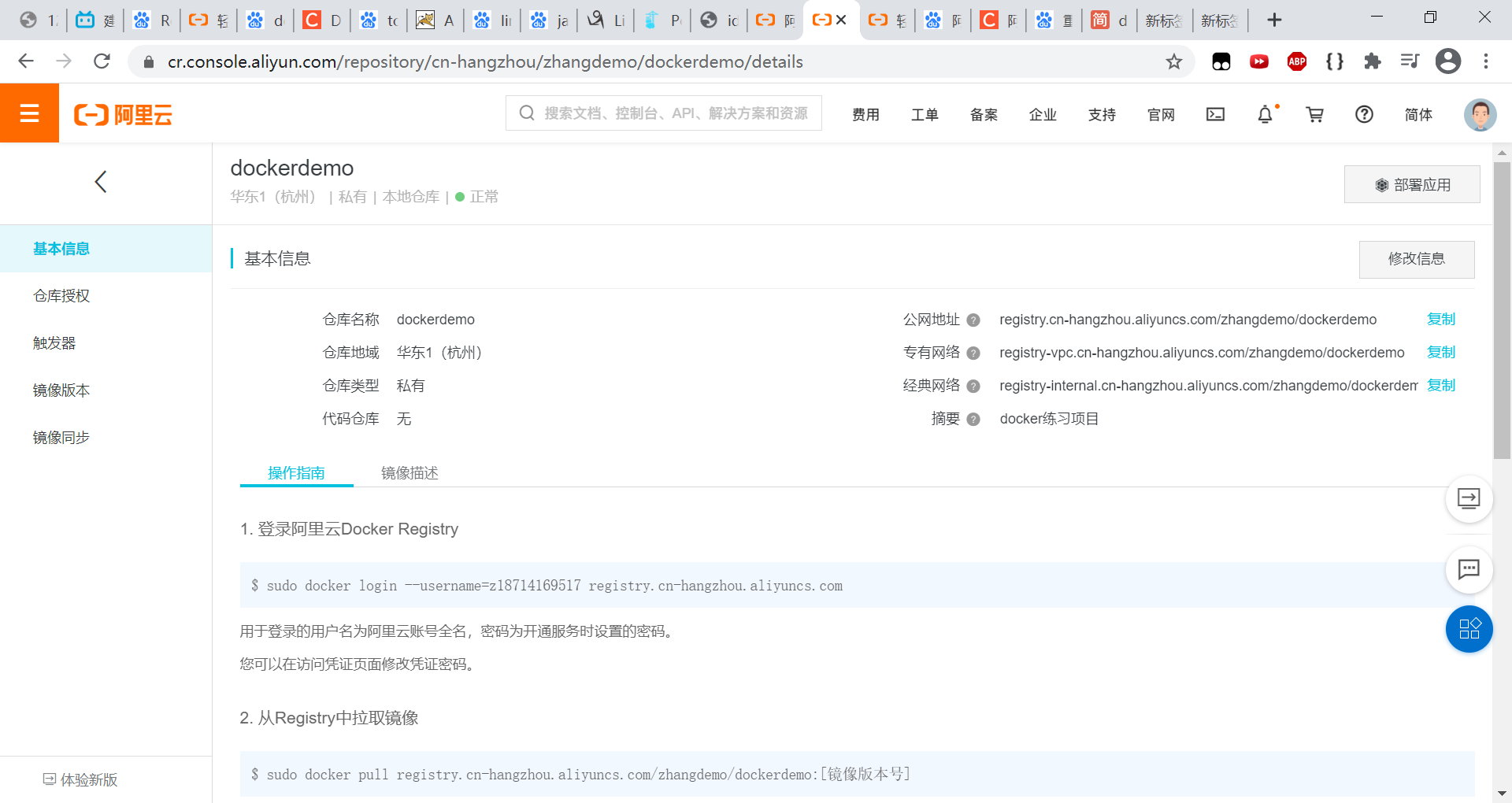This screenshot has width=1512, height=803.
Task: Reload the browser page
Action: tap(102, 61)
